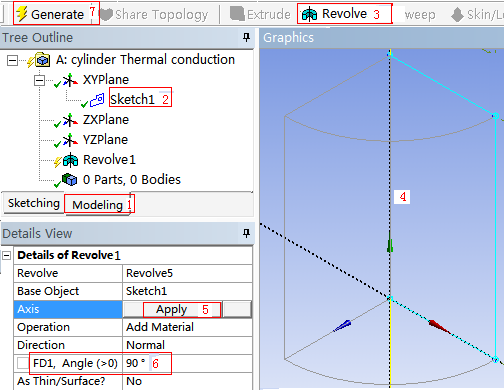The width and height of the screenshot is (504, 390).
Task: Toggle the FD1 Angle parameter checkbox
Action: click(x=23, y=363)
